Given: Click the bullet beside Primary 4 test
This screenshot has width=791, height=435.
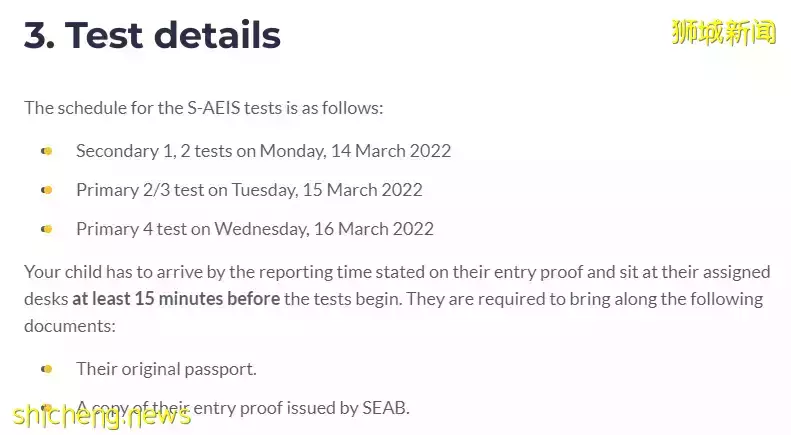Looking at the screenshot, I should point(47,229).
